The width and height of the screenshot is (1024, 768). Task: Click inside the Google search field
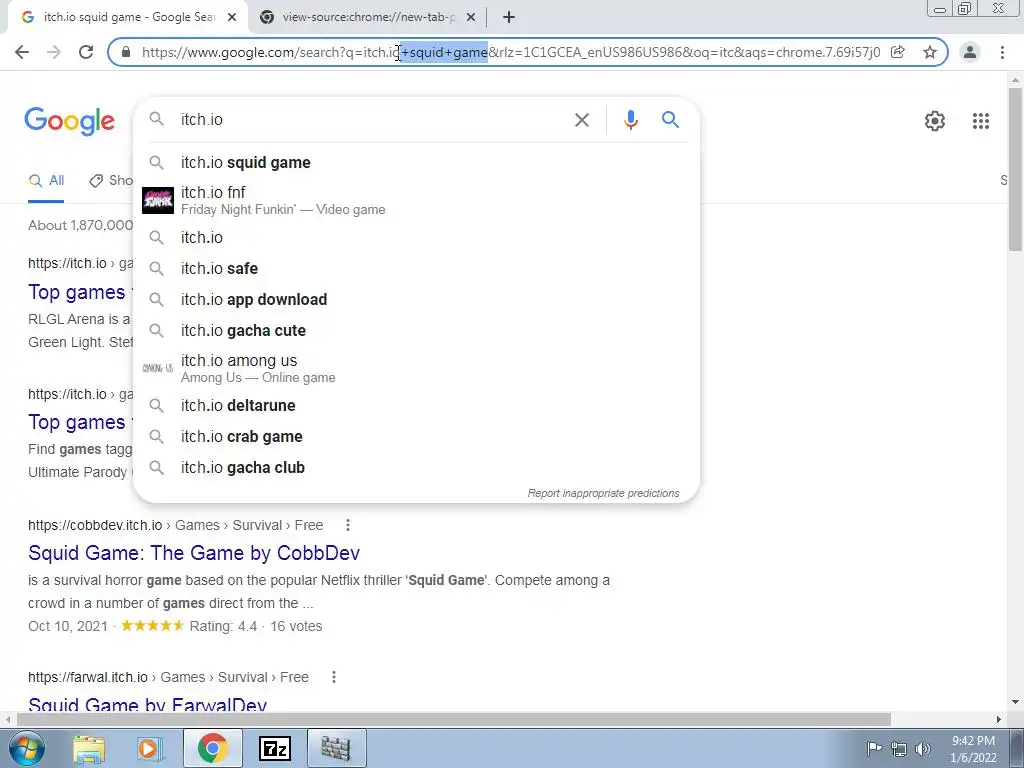372,120
